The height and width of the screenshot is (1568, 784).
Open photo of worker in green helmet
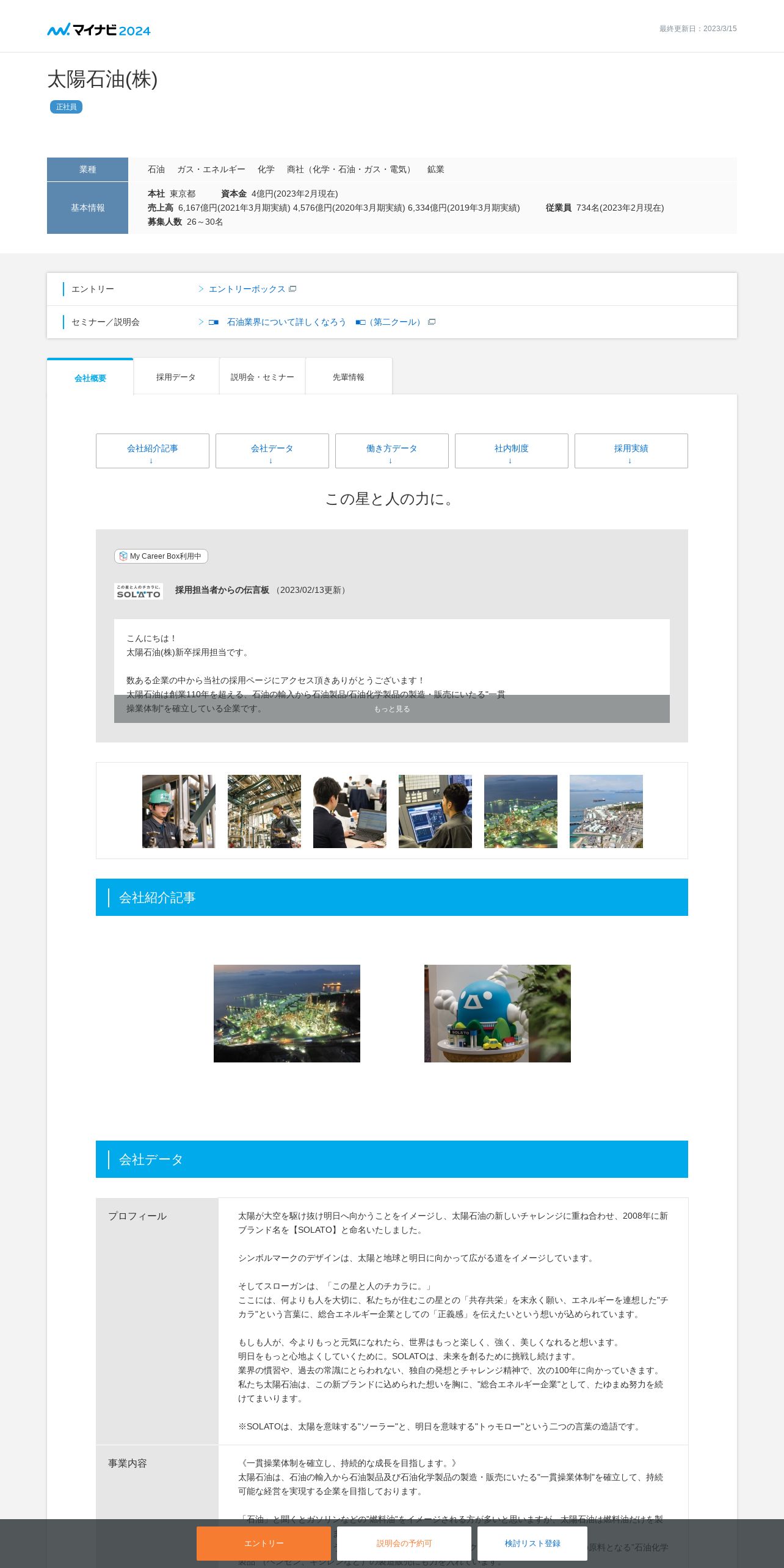pyautogui.click(x=179, y=811)
